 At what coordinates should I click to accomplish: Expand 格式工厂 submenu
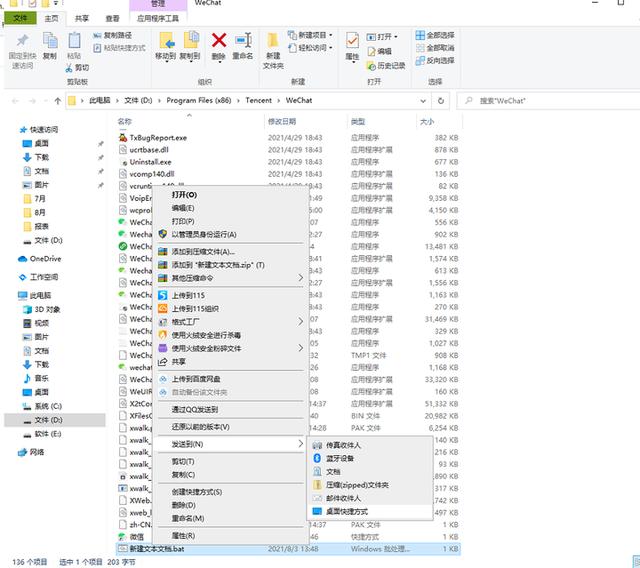pos(231,322)
